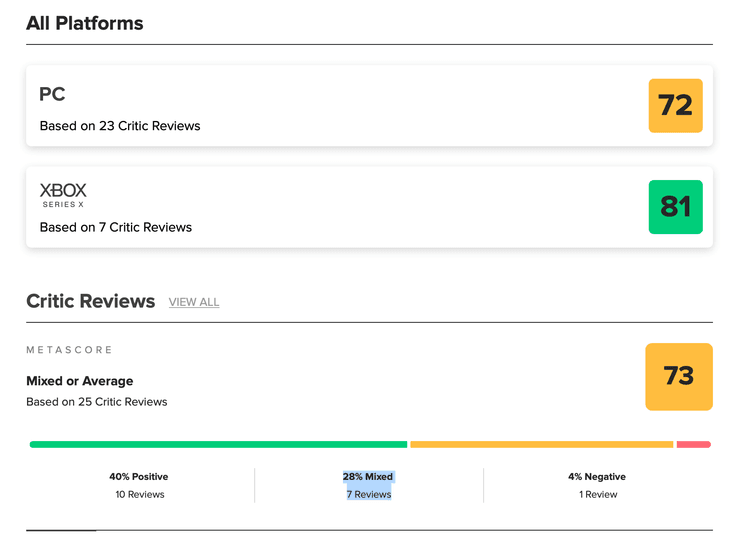
Task: Click the Xbox Series X logo
Action: [x=63, y=194]
